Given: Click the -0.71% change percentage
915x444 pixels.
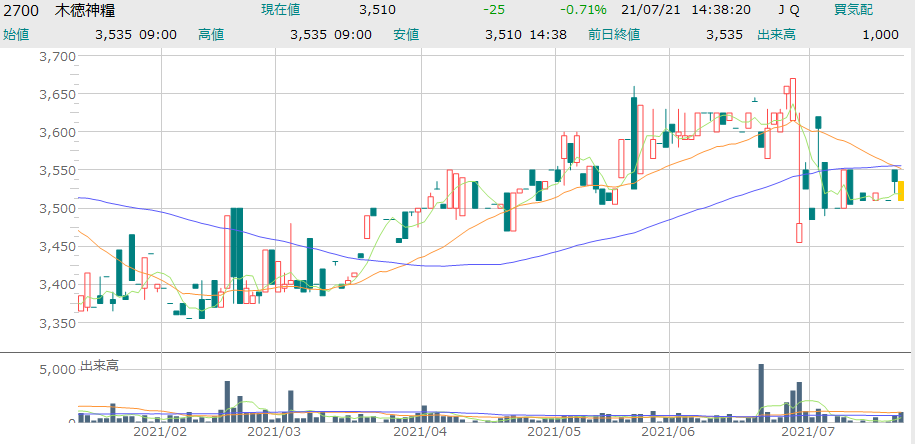Looking at the screenshot, I should coord(583,10).
